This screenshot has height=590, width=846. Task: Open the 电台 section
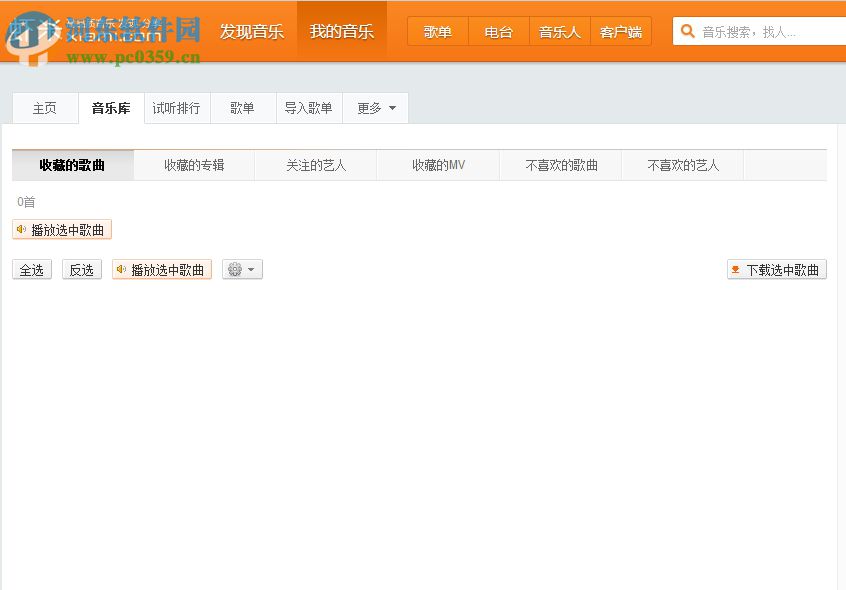coord(498,31)
